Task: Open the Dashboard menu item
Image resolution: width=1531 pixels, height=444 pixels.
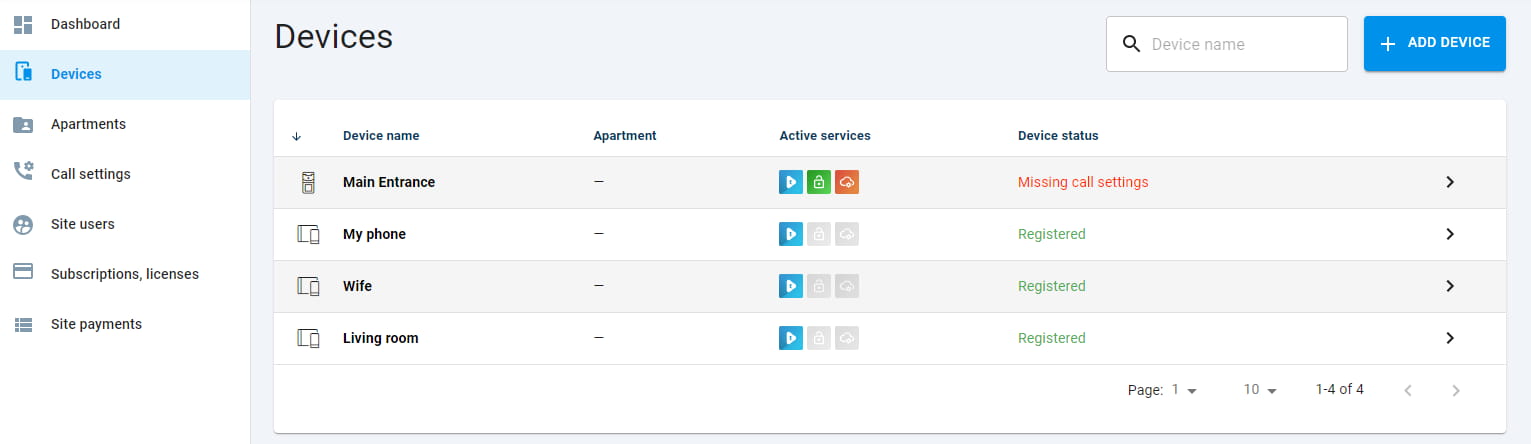Action: coord(125,24)
